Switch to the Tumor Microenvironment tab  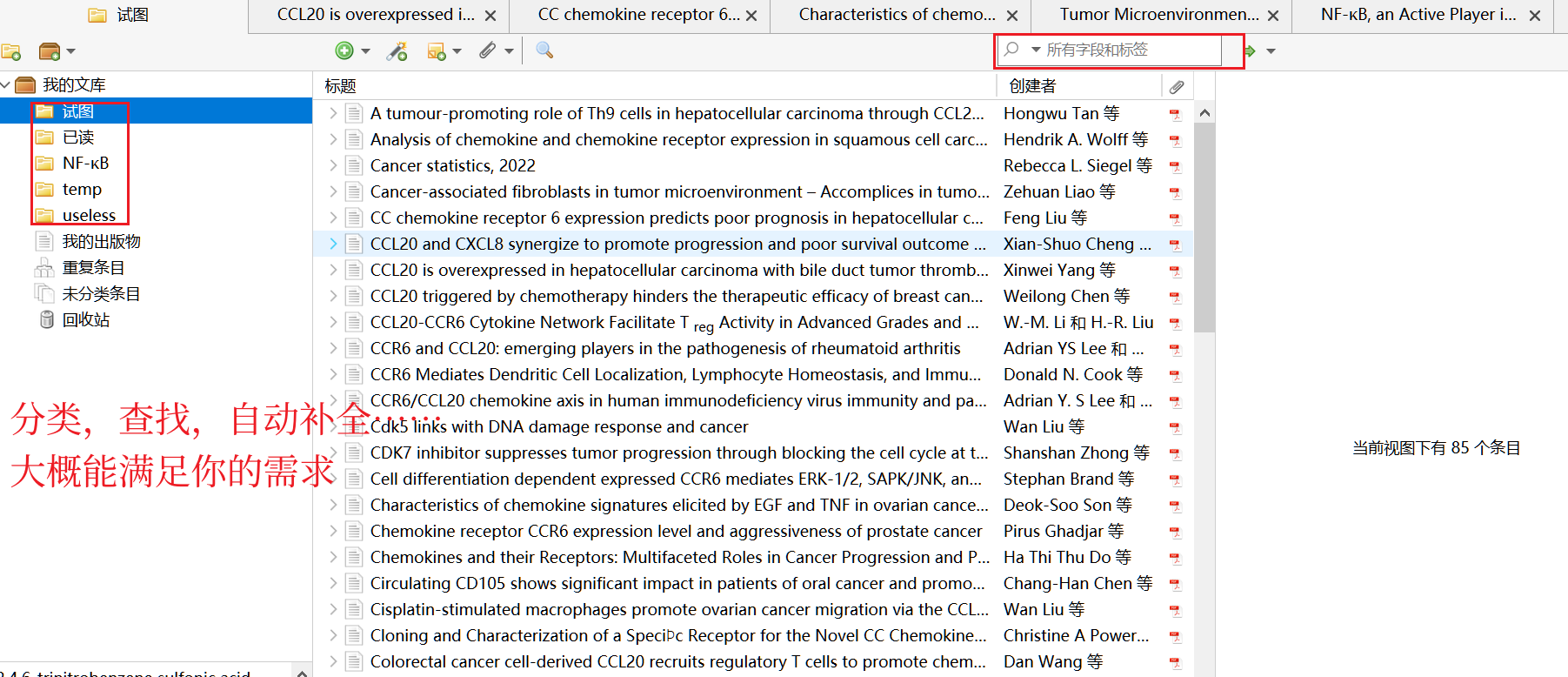[x=1158, y=15]
